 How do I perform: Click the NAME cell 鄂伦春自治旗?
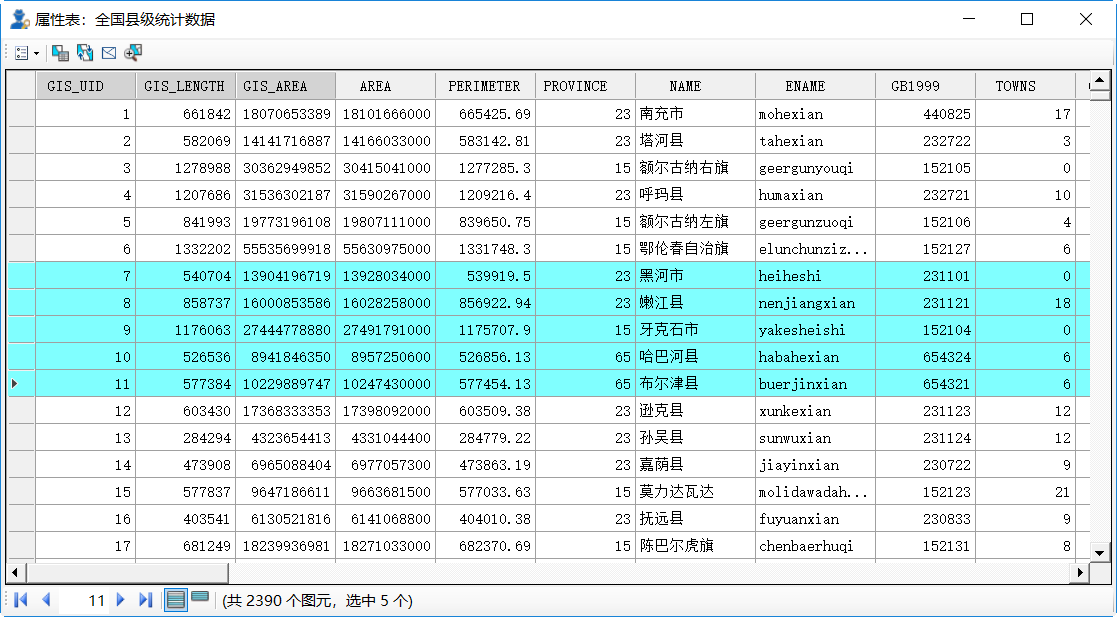click(695, 249)
